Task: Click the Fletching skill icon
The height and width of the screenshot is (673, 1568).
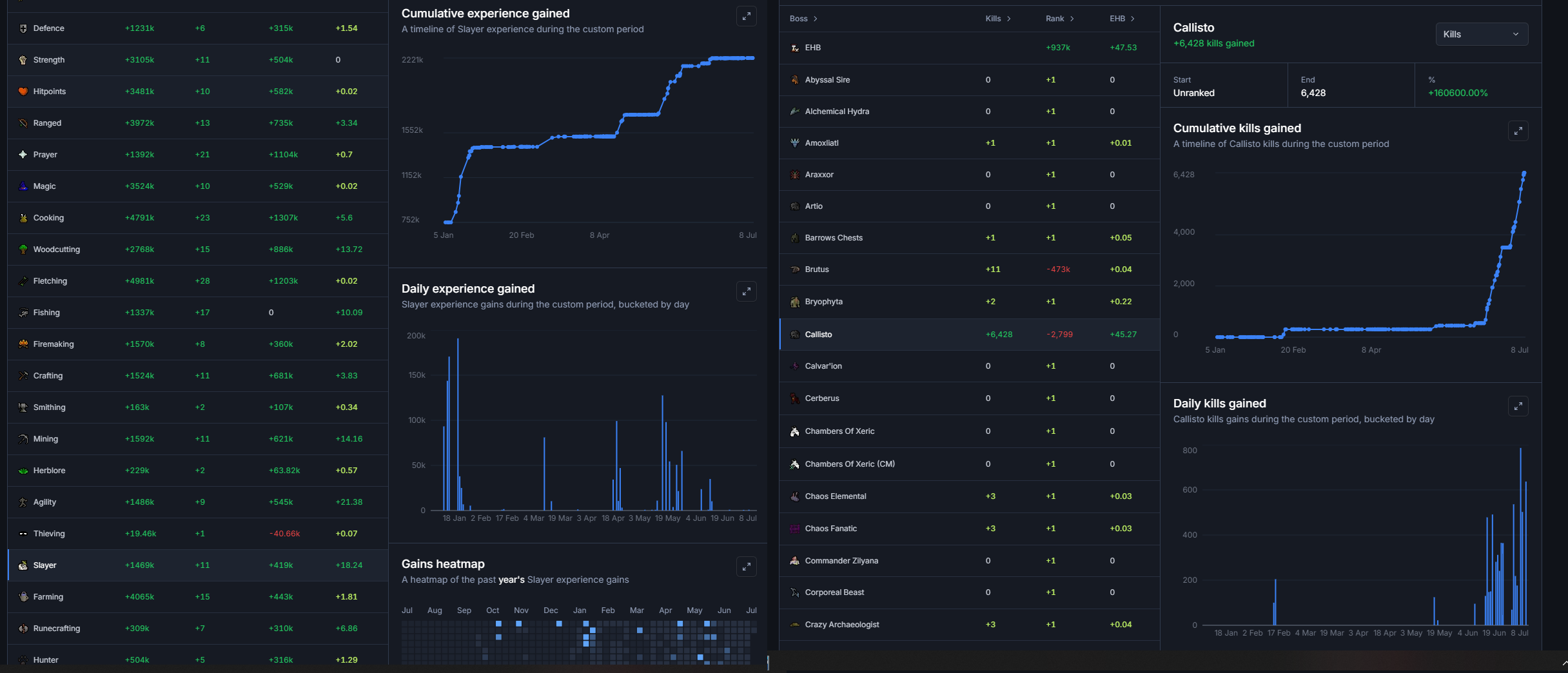Action: pos(23,281)
